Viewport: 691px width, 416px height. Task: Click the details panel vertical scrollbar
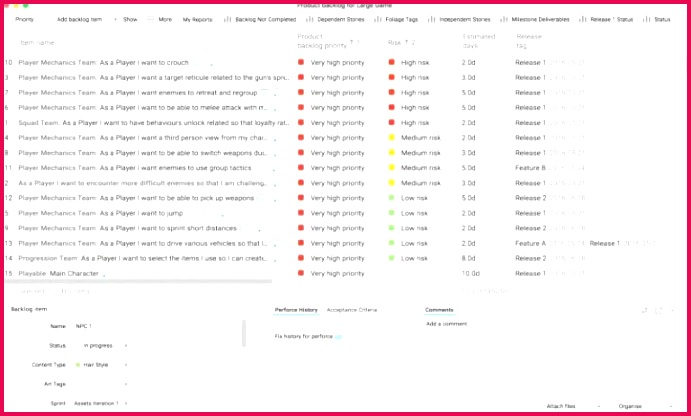tap(244, 333)
